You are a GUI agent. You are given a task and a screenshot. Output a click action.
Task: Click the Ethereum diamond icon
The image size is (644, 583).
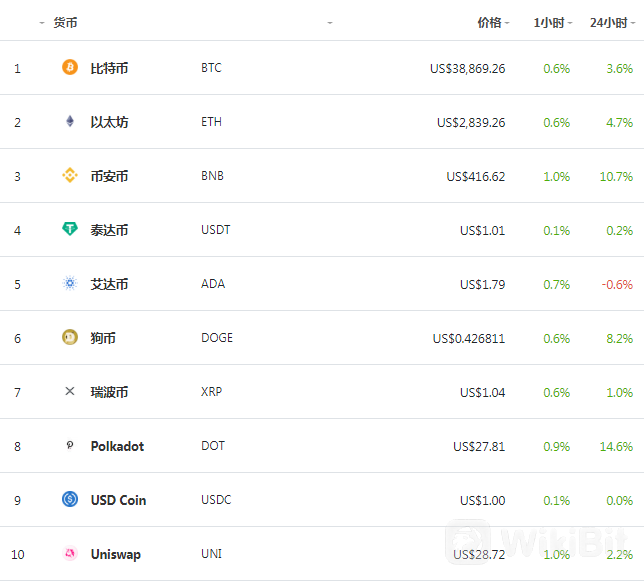(70, 122)
